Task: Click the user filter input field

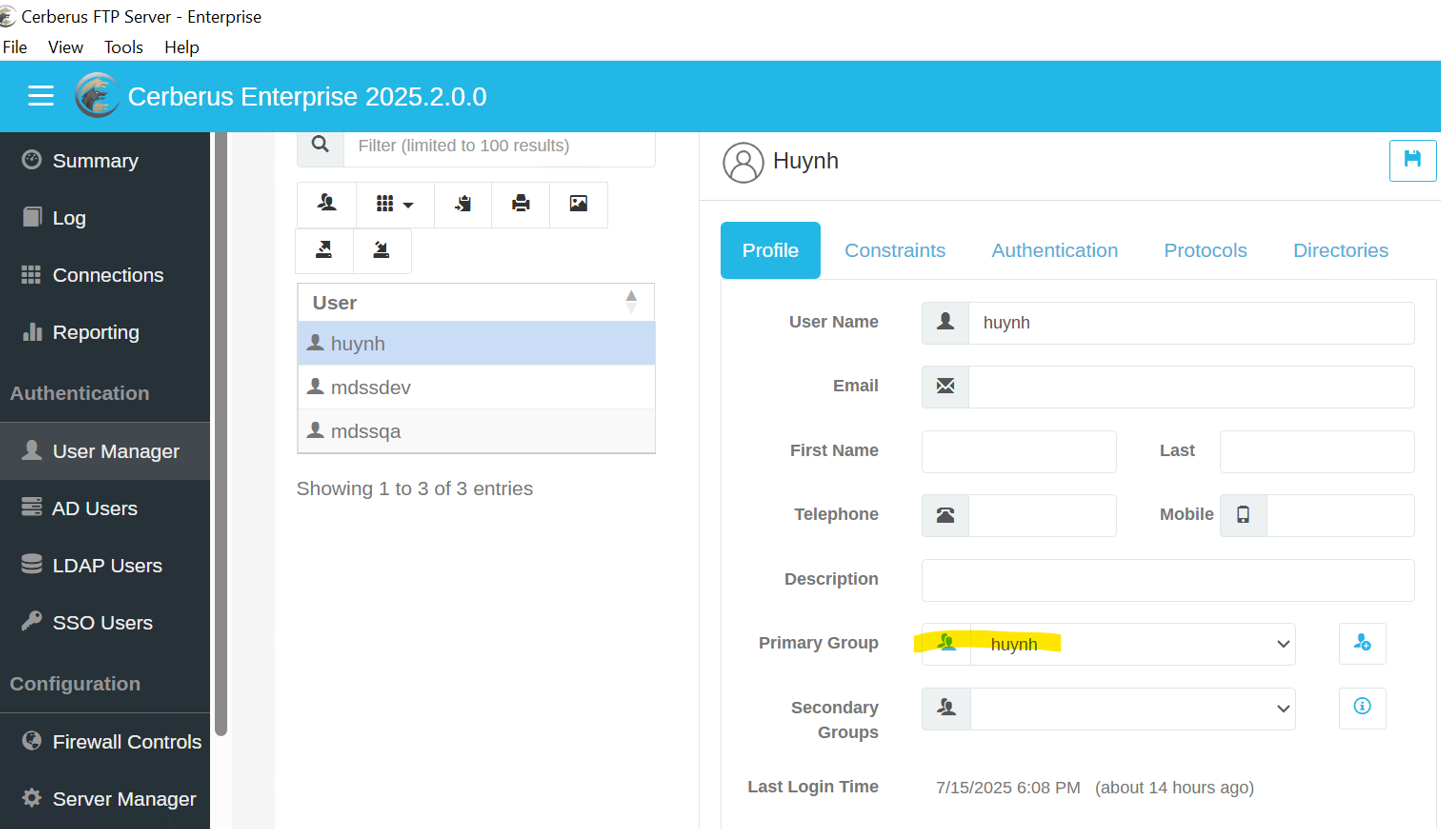Action: coord(499,145)
